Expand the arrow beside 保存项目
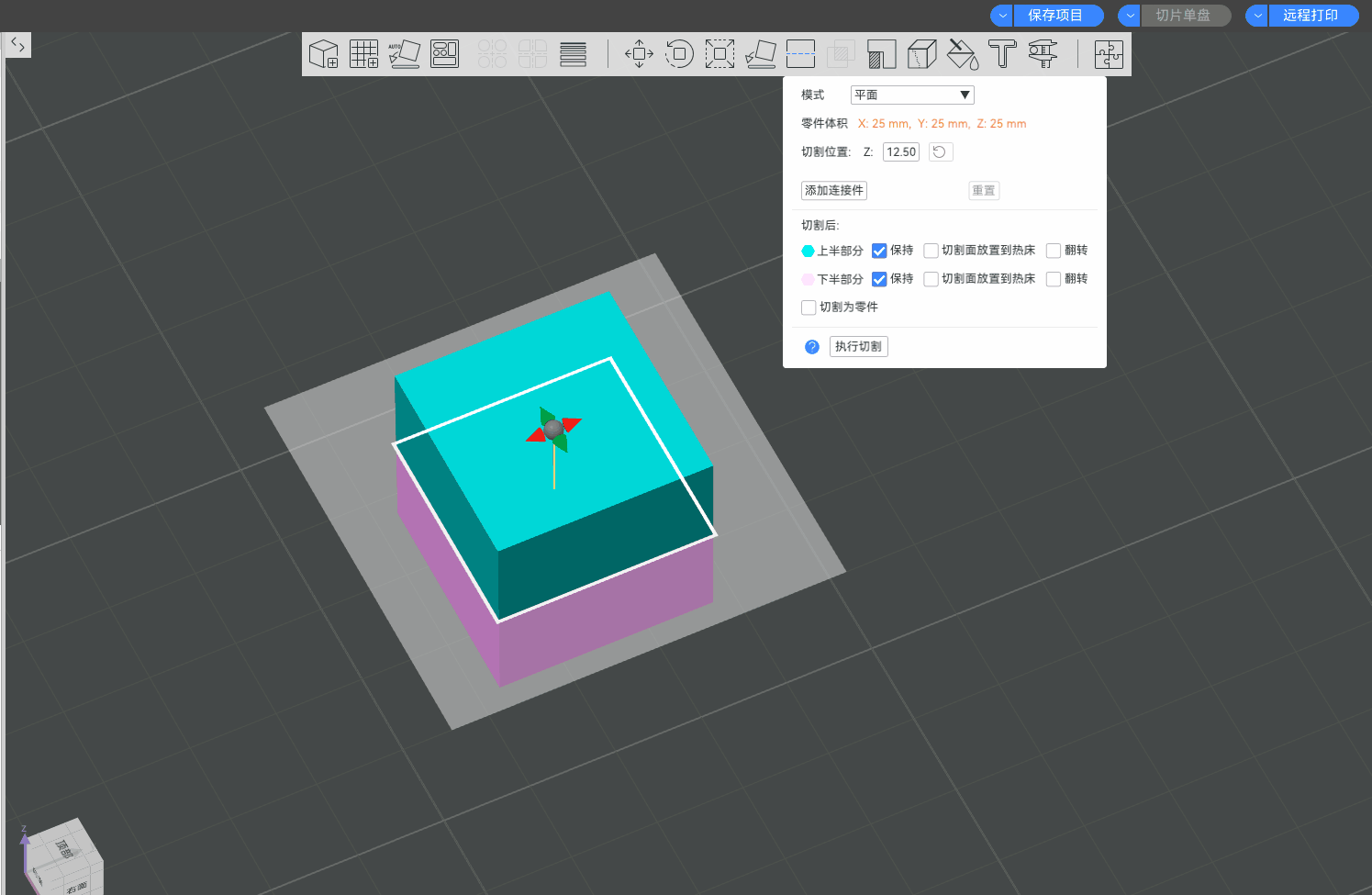 click(x=1002, y=16)
